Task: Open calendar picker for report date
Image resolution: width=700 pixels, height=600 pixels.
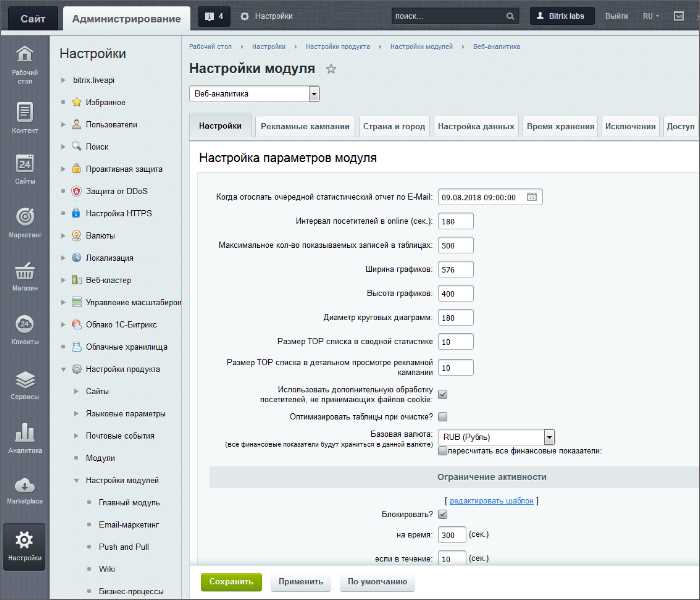Action: (532, 197)
